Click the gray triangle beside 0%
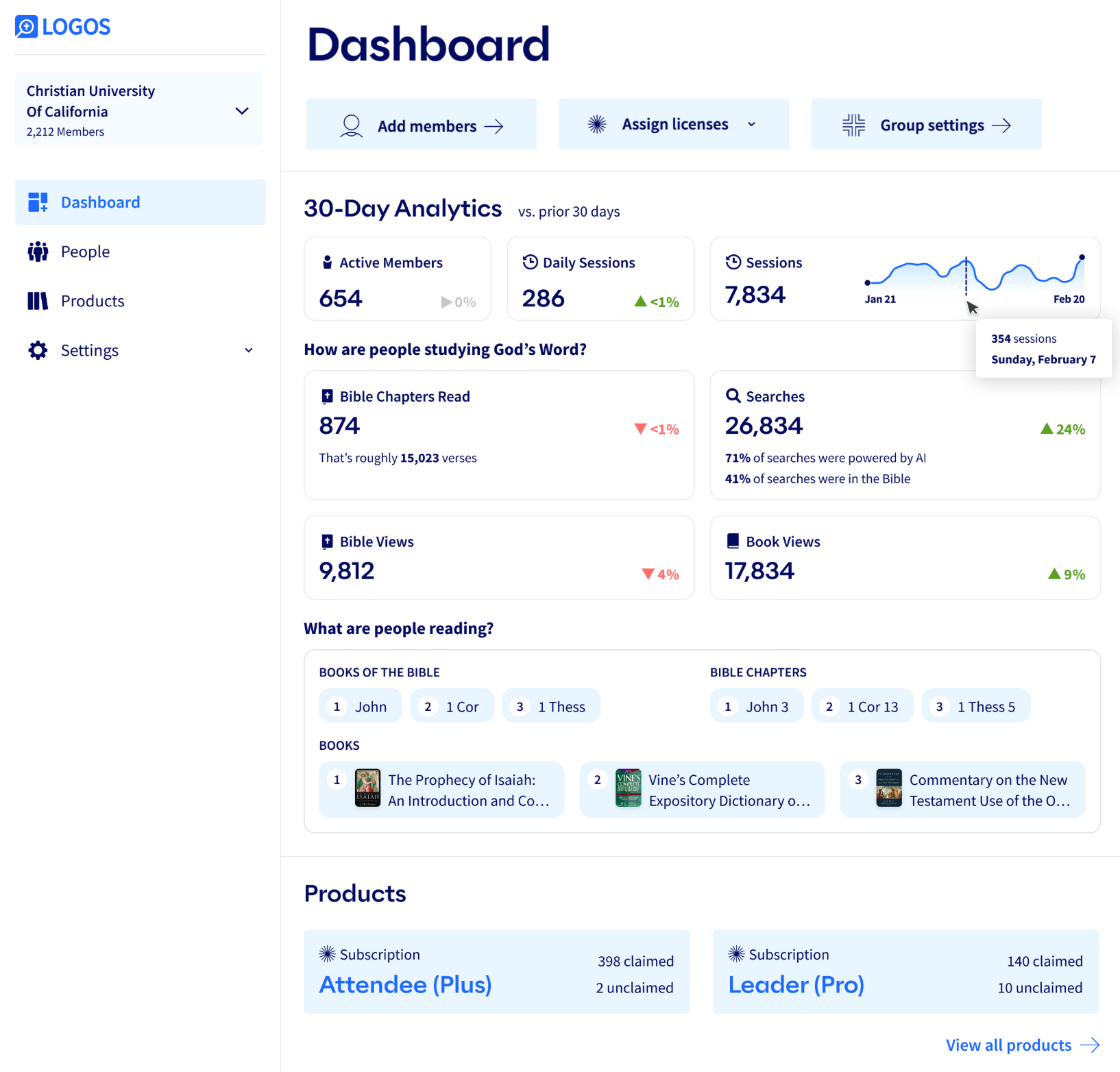This screenshot has width=1120, height=1072. click(446, 302)
